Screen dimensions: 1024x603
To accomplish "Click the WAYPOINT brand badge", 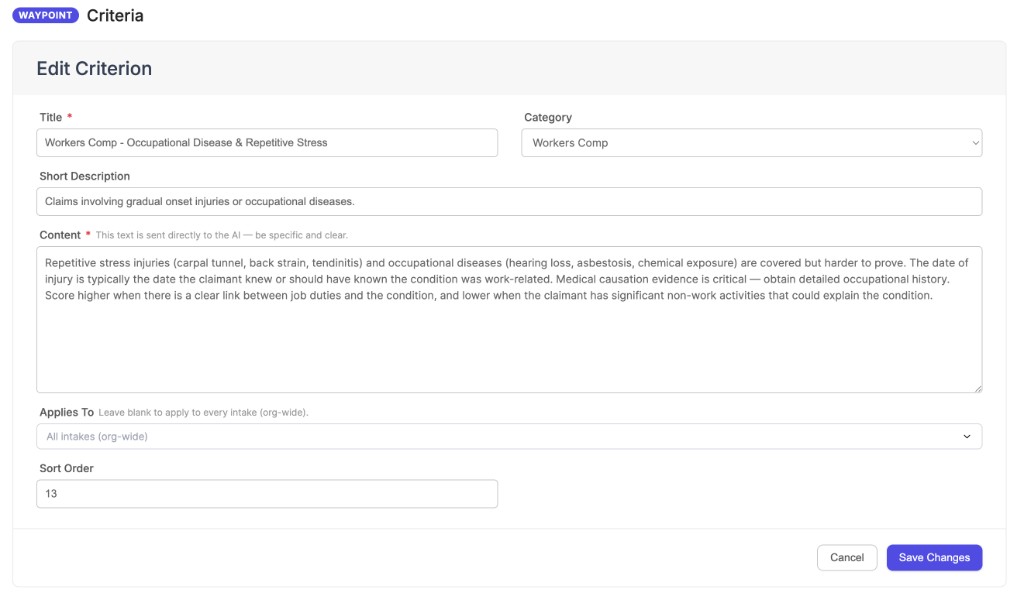I will pyautogui.click(x=44, y=15).
